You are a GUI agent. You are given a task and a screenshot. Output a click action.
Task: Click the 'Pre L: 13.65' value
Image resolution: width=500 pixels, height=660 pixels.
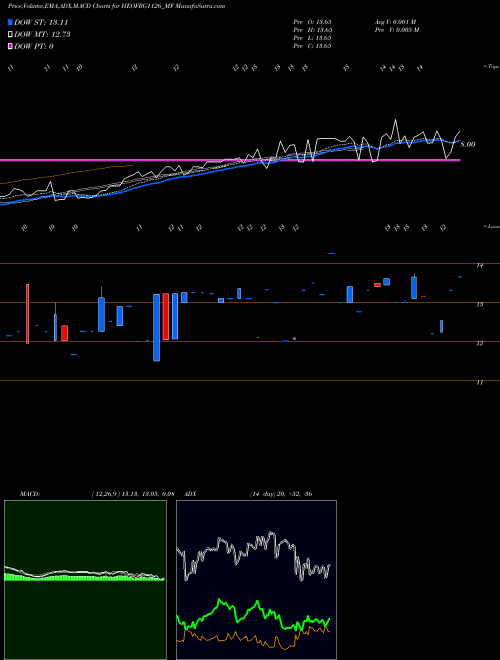313,37
